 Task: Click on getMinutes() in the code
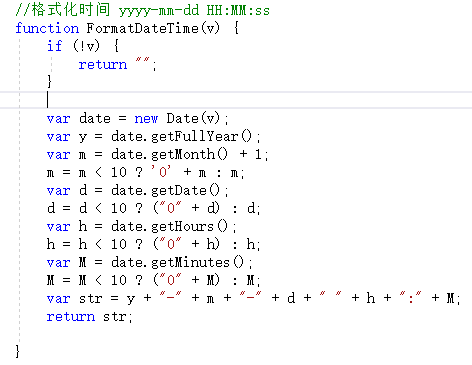197,262
